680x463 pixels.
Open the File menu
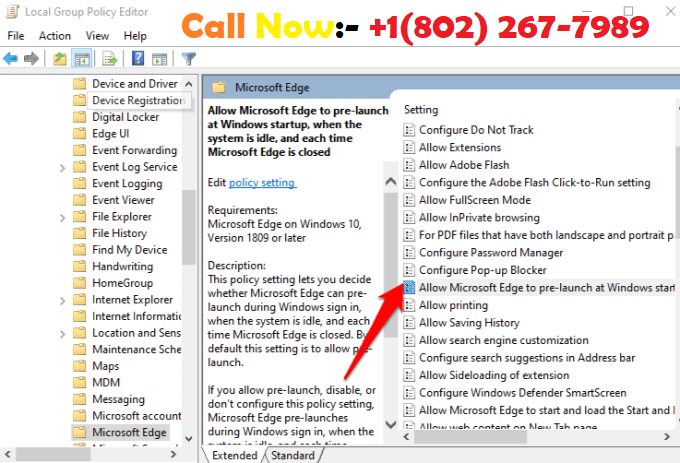(x=16, y=36)
